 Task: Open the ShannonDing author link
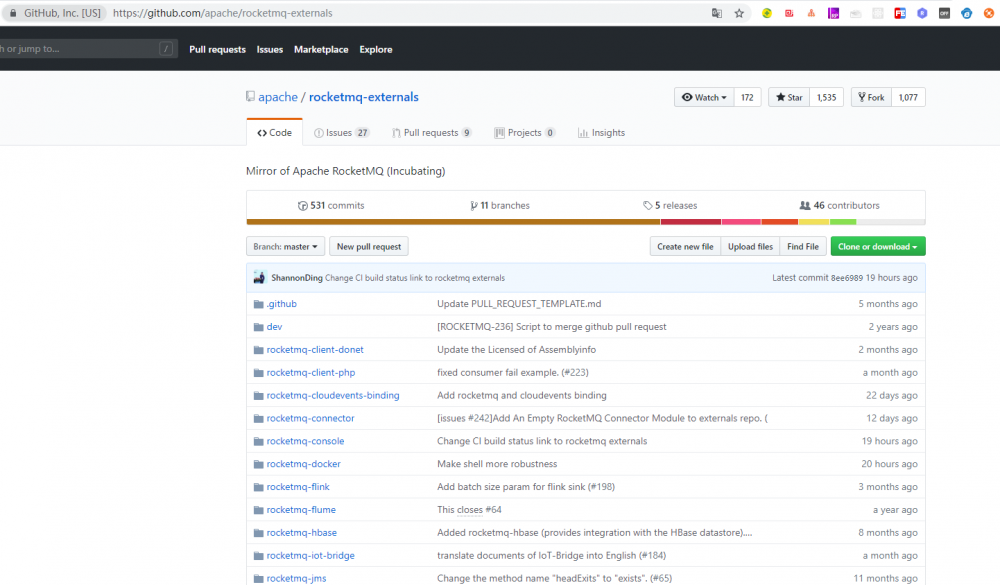point(297,278)
